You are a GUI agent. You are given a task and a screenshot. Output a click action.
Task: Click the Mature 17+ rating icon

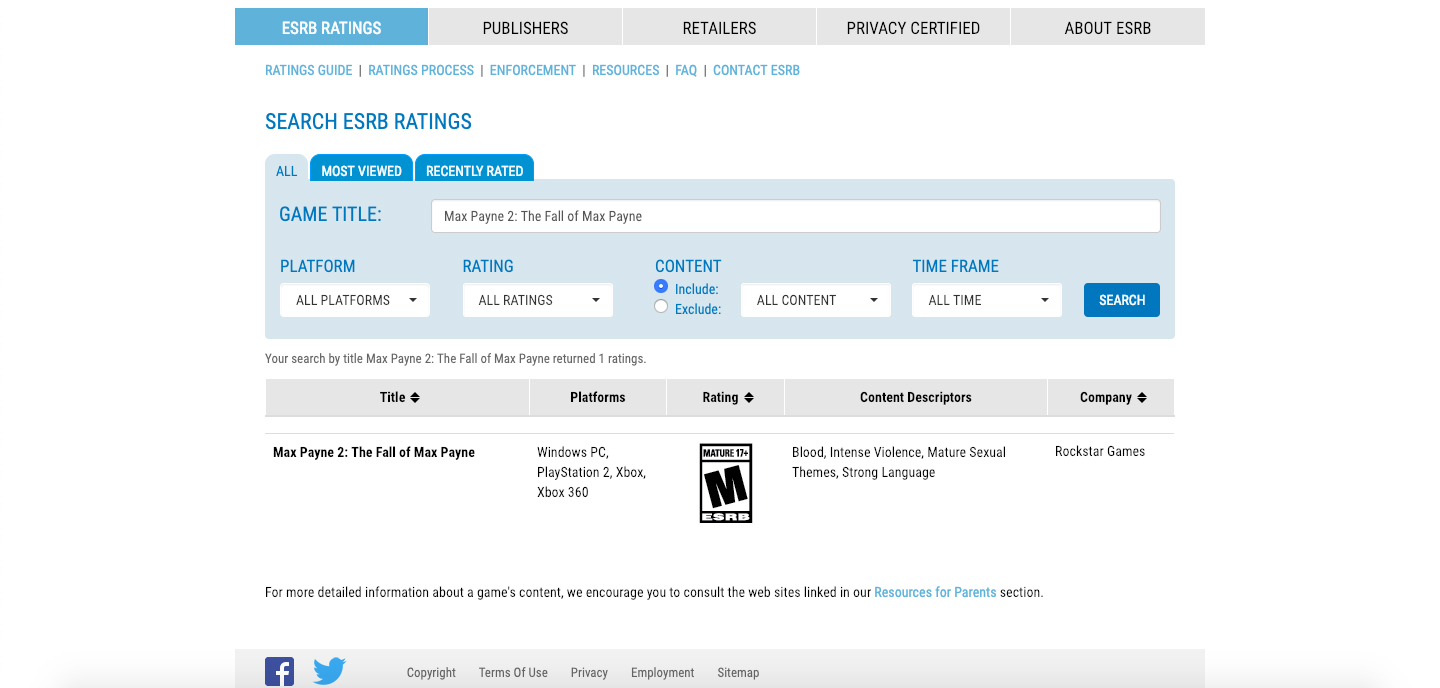(x=725, y=483)
